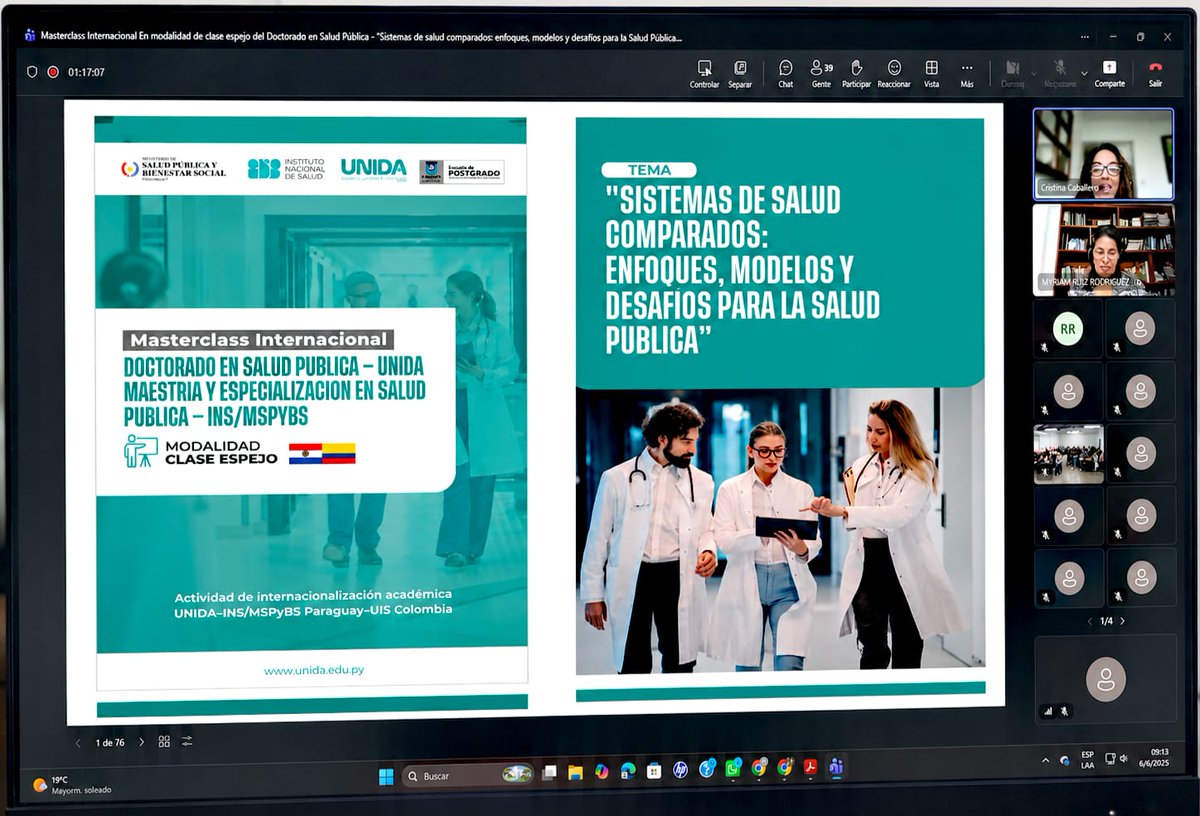Screen dimensions: 1200x816
Task: Open the Más actions menu
Action: 967,73
